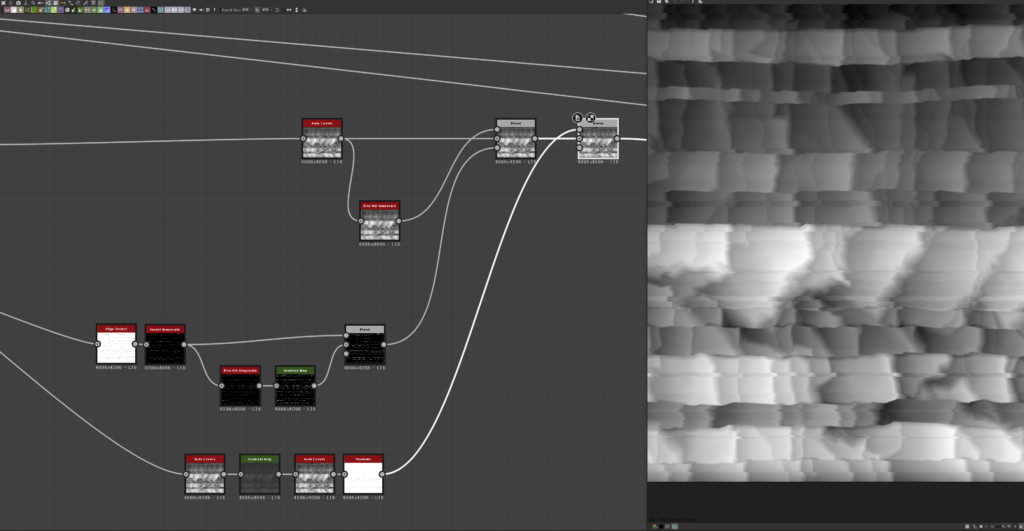Toggle the link icon between the Parent Size dropdowns
Viewport: 1024px width, 531px height.
pos(257,10)
